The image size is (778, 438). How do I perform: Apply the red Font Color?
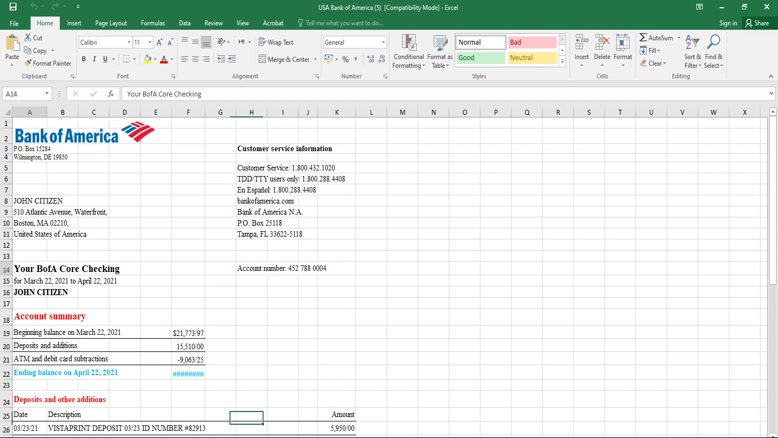click(164, 59)
